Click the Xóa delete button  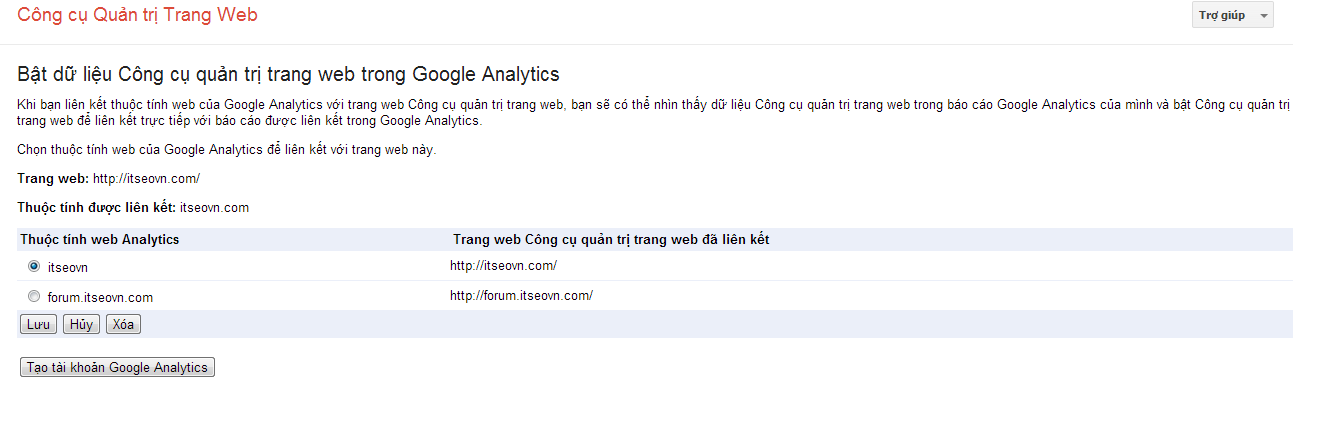point(123,324)
